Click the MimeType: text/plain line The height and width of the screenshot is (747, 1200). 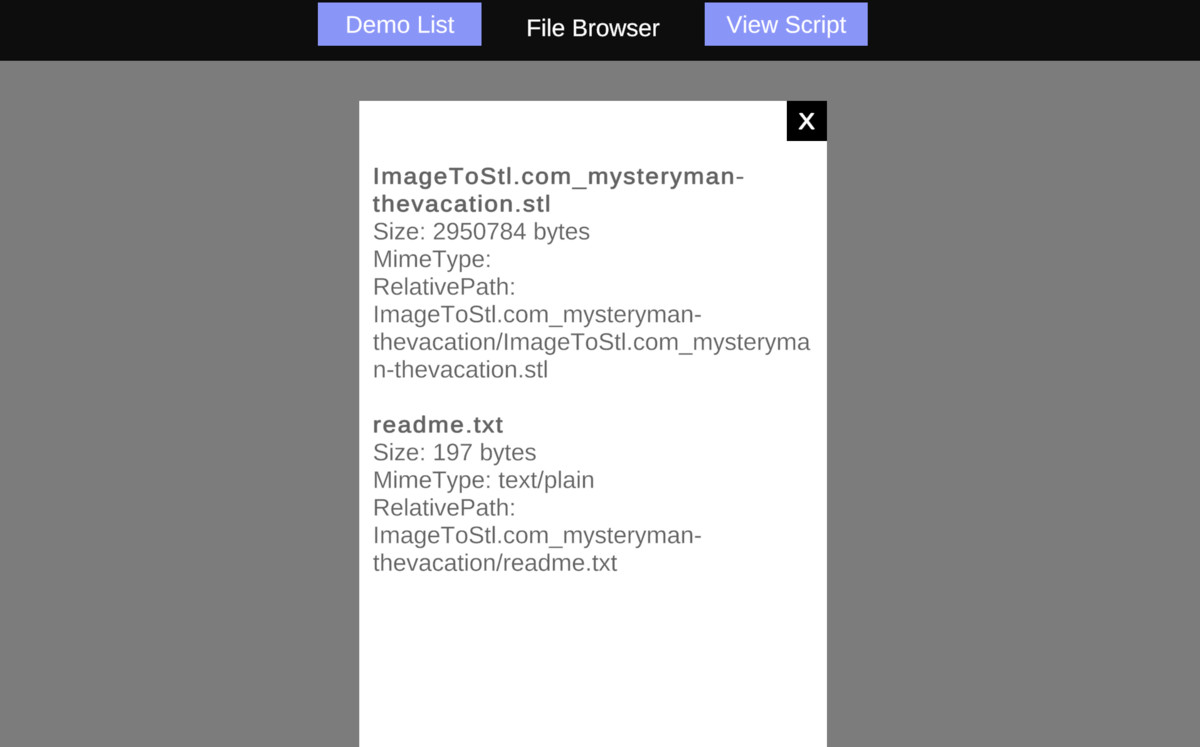tap(484, 480)
